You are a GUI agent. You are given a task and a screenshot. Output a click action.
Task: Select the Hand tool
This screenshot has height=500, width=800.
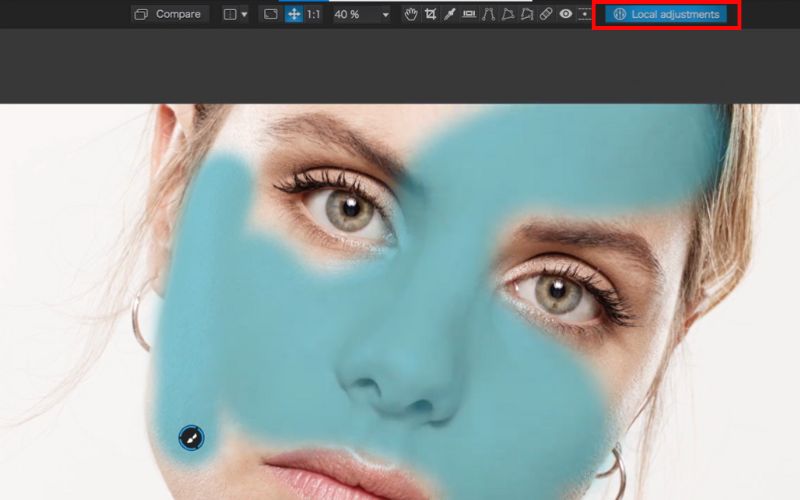[411, 14]
